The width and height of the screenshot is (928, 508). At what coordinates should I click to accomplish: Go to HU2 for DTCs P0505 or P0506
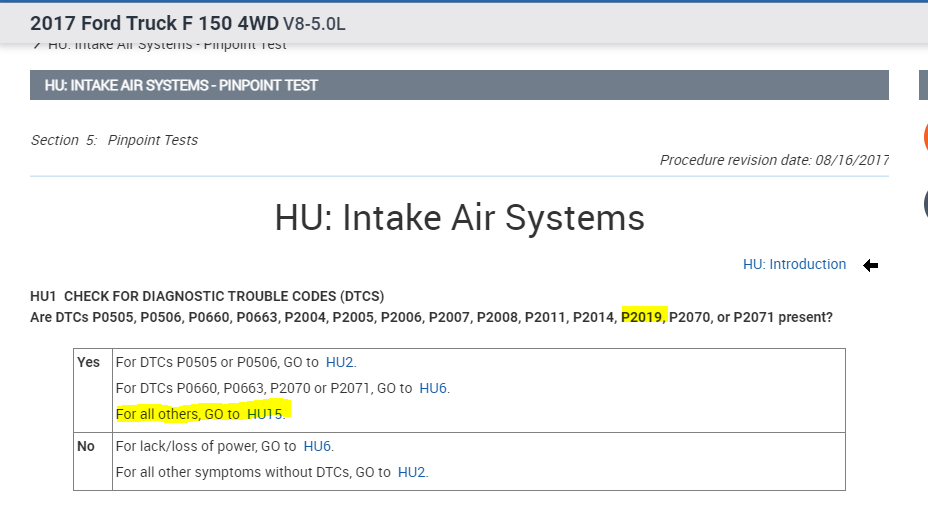coord(340,362)
